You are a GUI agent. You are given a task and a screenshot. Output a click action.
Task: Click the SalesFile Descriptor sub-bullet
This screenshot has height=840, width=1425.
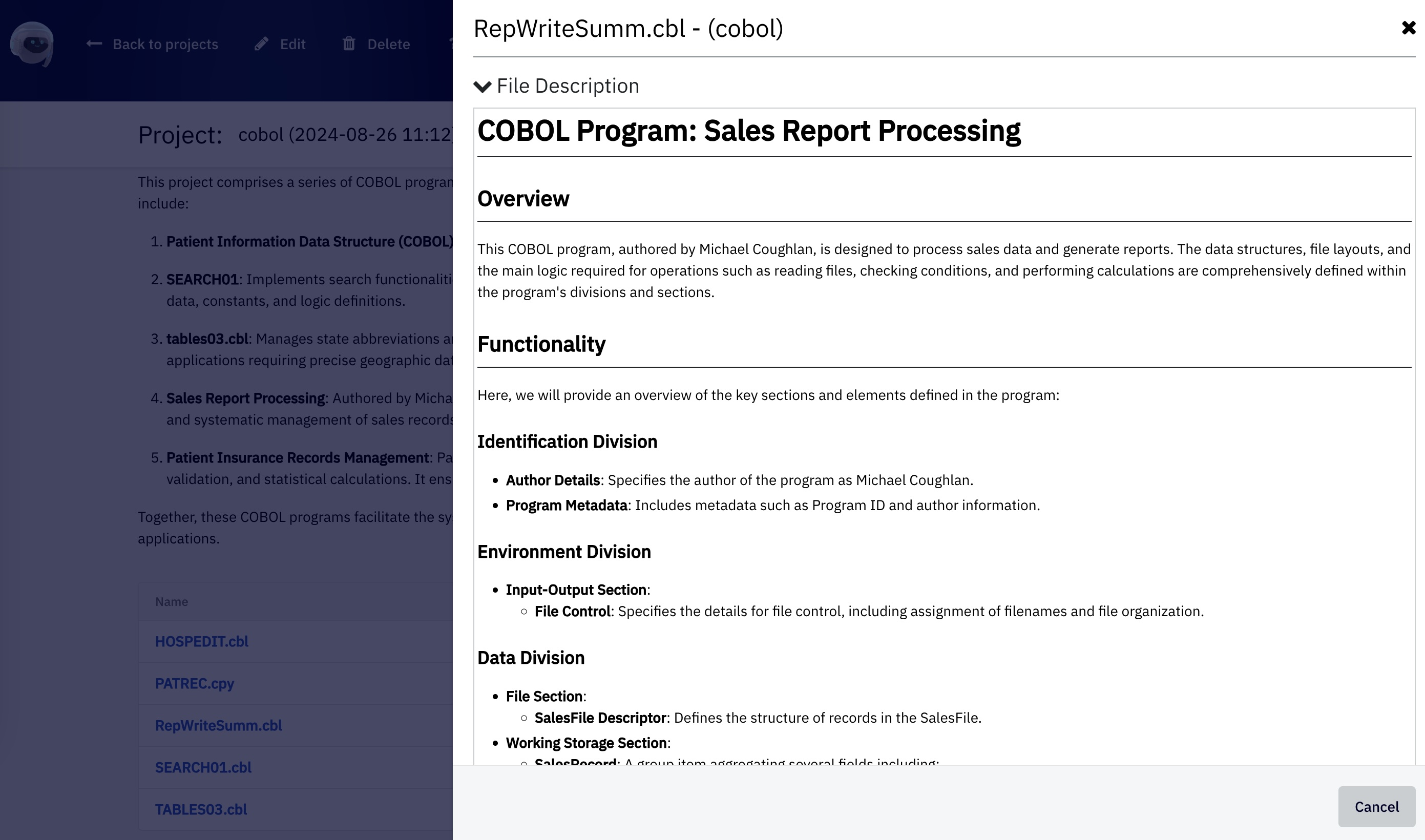click(x=758, y=717)
